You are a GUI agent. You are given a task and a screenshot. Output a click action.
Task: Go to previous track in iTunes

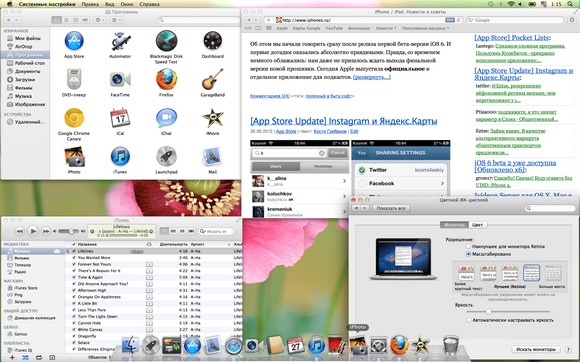[20, 231]
